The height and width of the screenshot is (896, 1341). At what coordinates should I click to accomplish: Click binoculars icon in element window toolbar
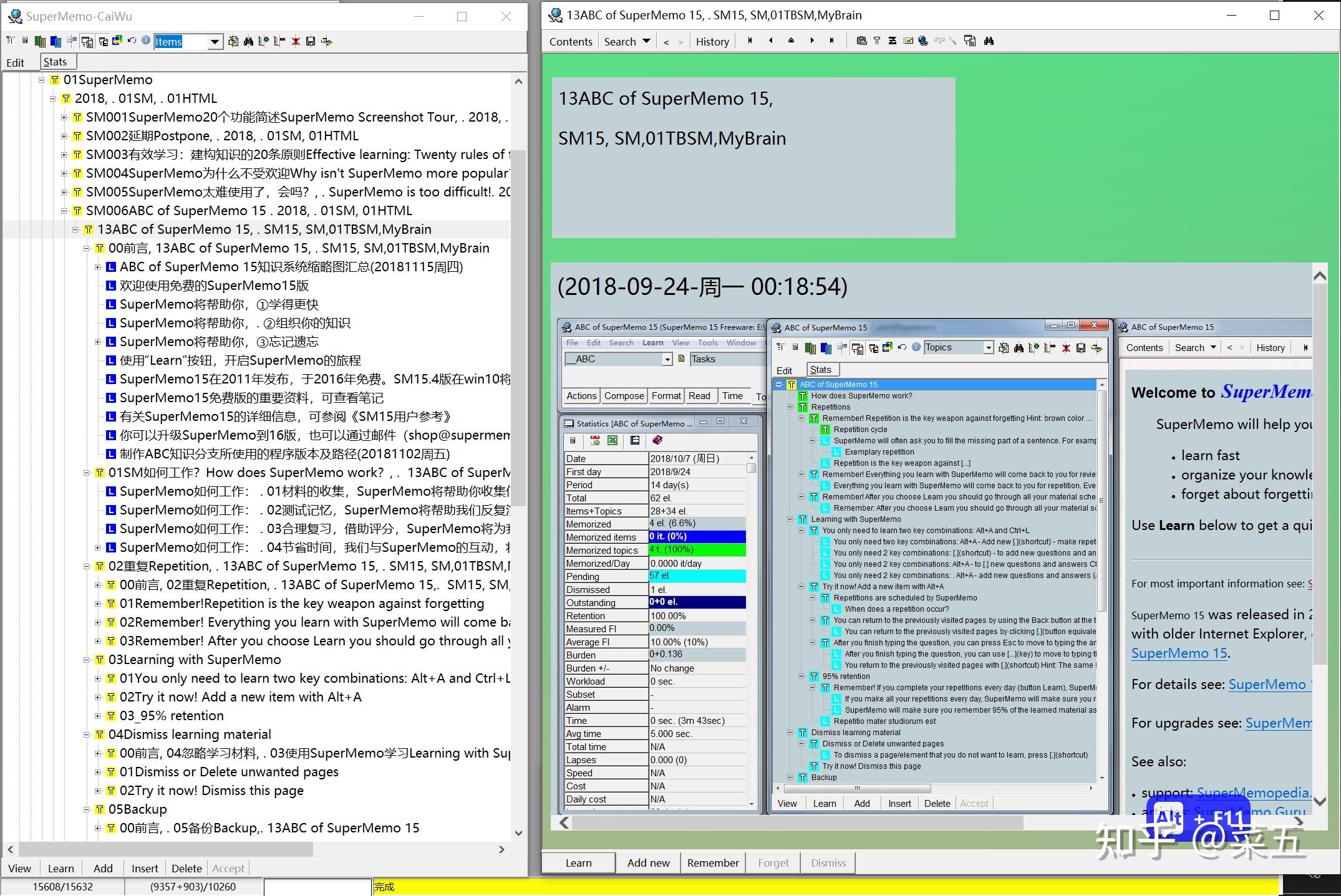[989, 41]
